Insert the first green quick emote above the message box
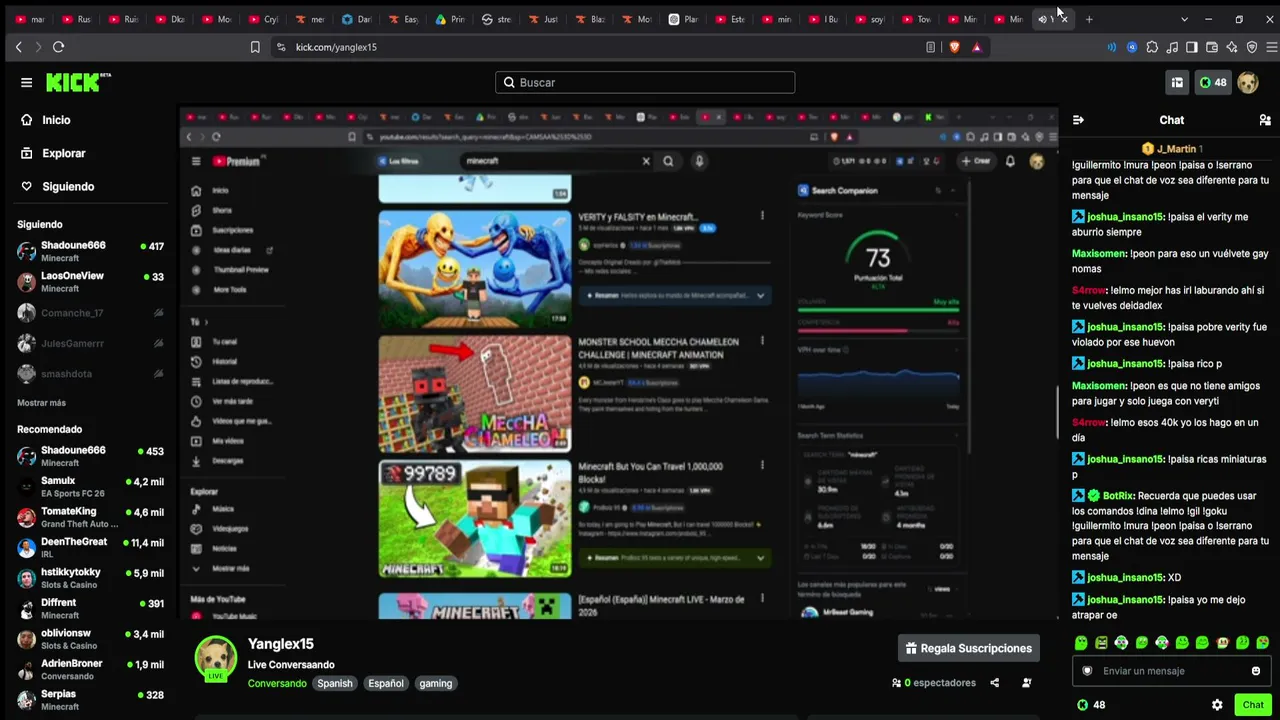This screenshot has width=1280, height=720. pyautogui.click(x=1081, y=643)
